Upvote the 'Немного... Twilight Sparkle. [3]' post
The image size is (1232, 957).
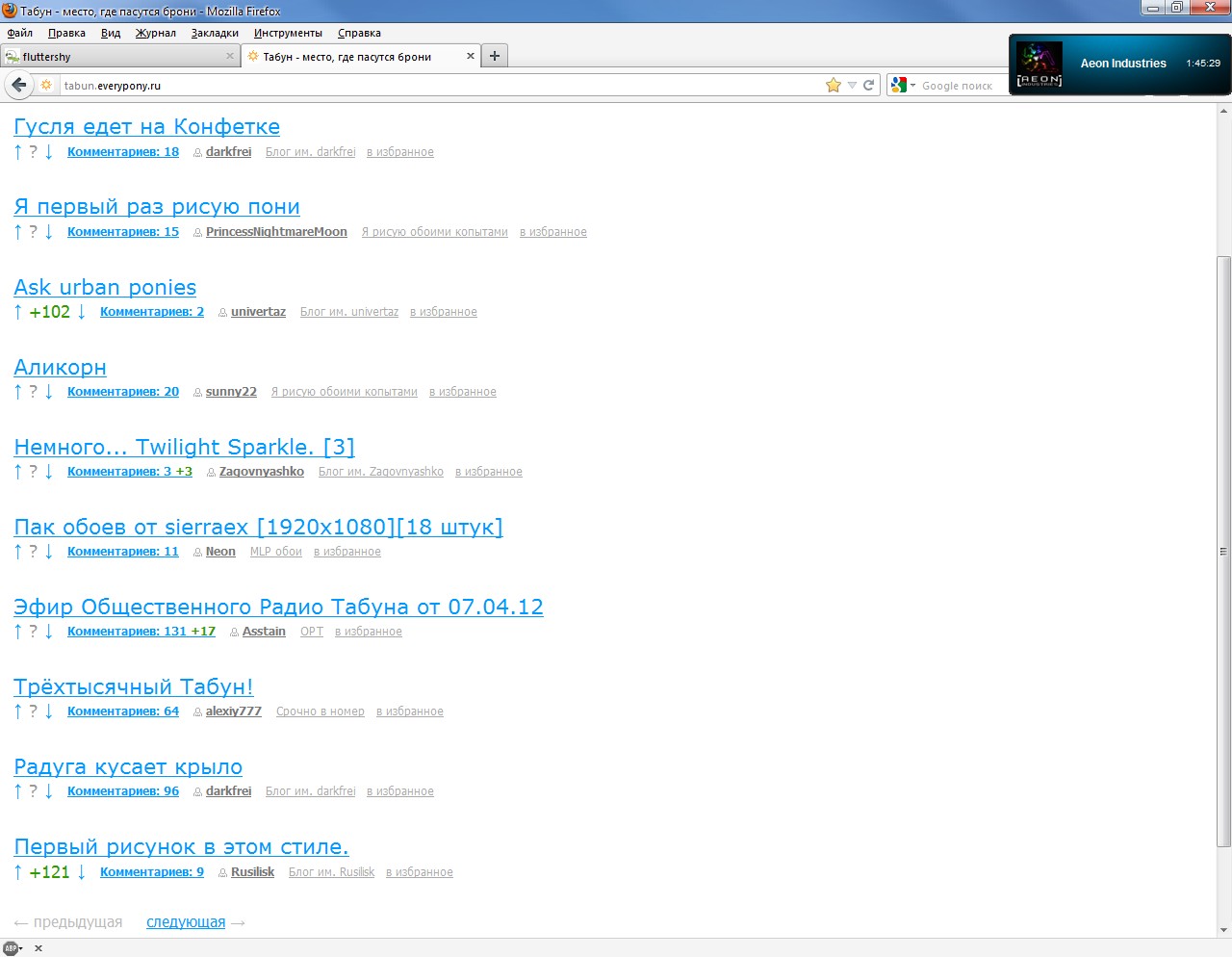click(x=17, y=472)
